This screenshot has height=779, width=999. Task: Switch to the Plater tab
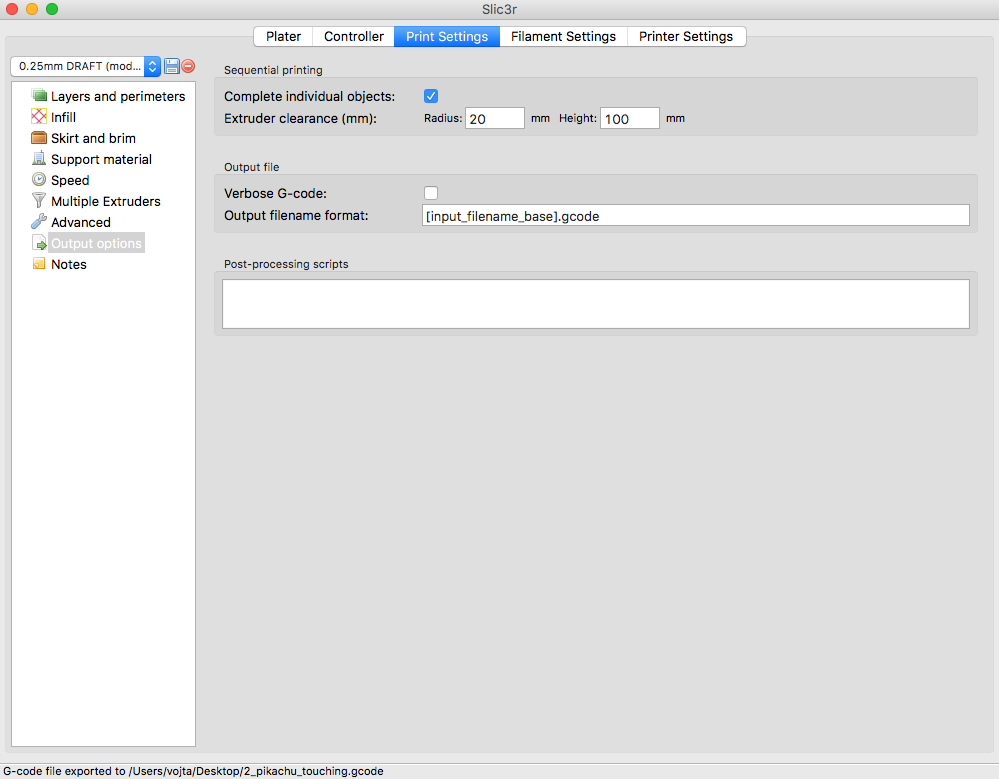283,36
